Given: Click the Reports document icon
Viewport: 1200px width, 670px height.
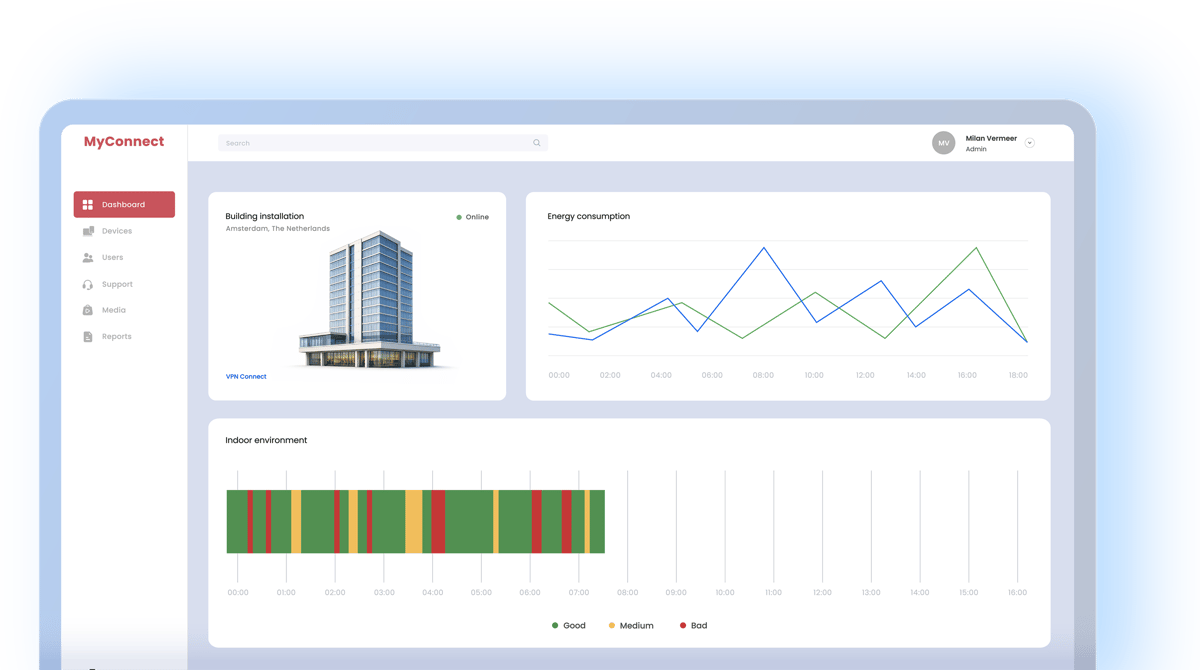Looking at the screenshot, I should [x=88, y=337].
